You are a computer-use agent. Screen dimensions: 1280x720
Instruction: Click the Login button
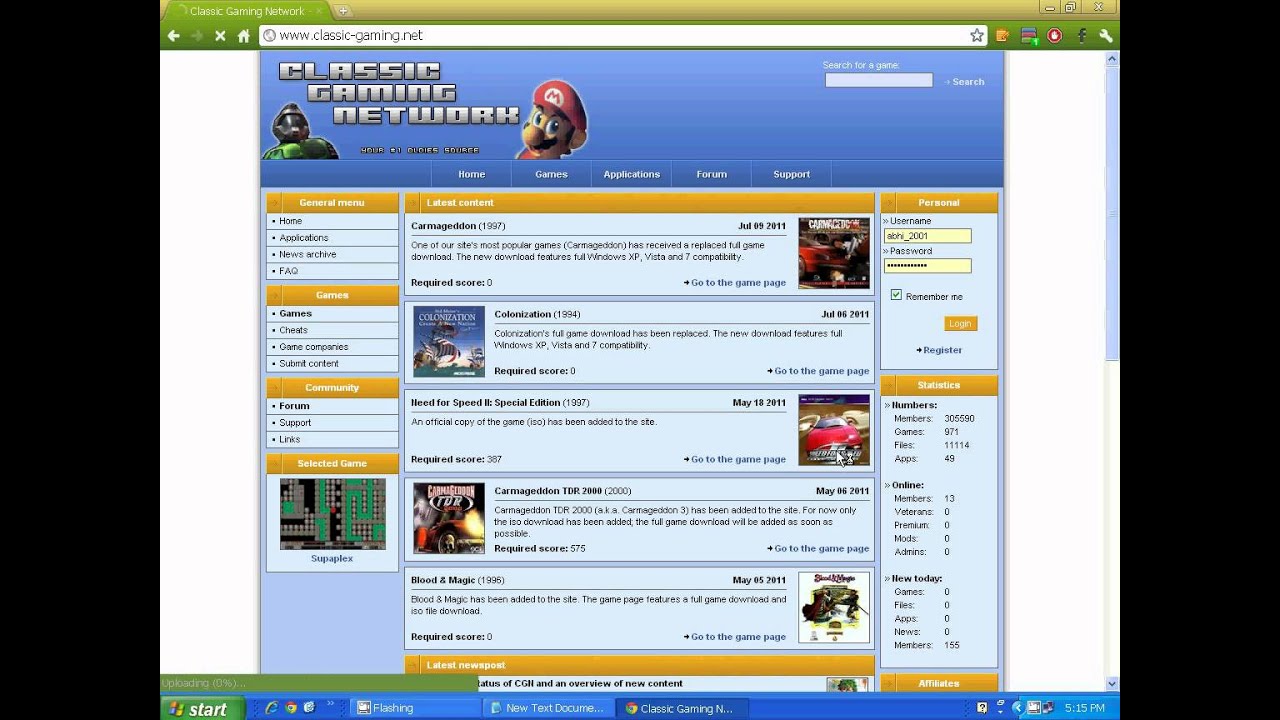(x=960, y=323)
